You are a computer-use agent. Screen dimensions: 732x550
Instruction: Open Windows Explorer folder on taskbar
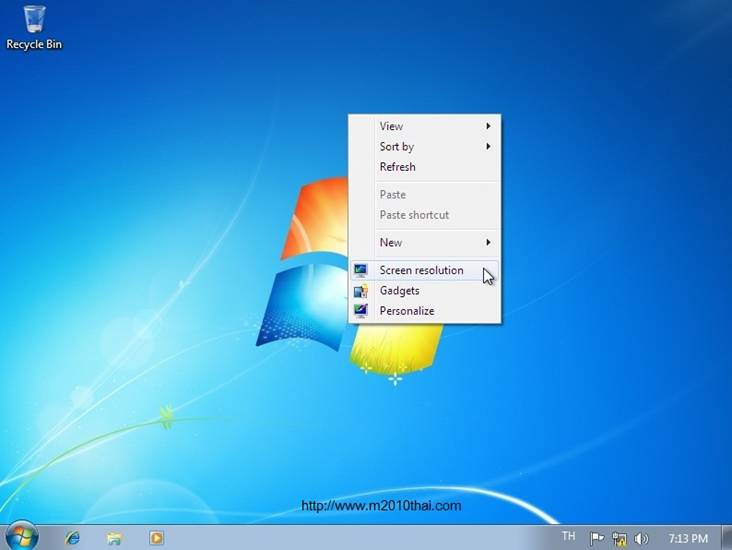[114, 538]
